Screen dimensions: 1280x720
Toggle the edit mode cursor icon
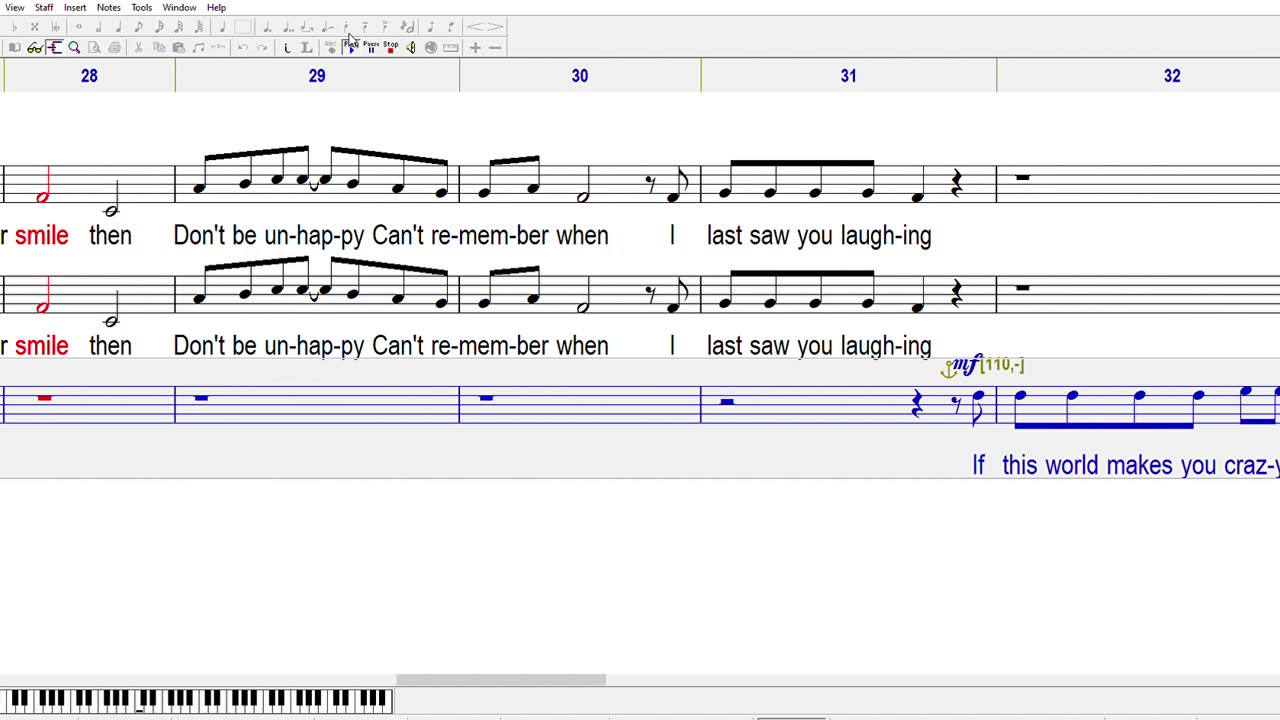tap(54, 47)
